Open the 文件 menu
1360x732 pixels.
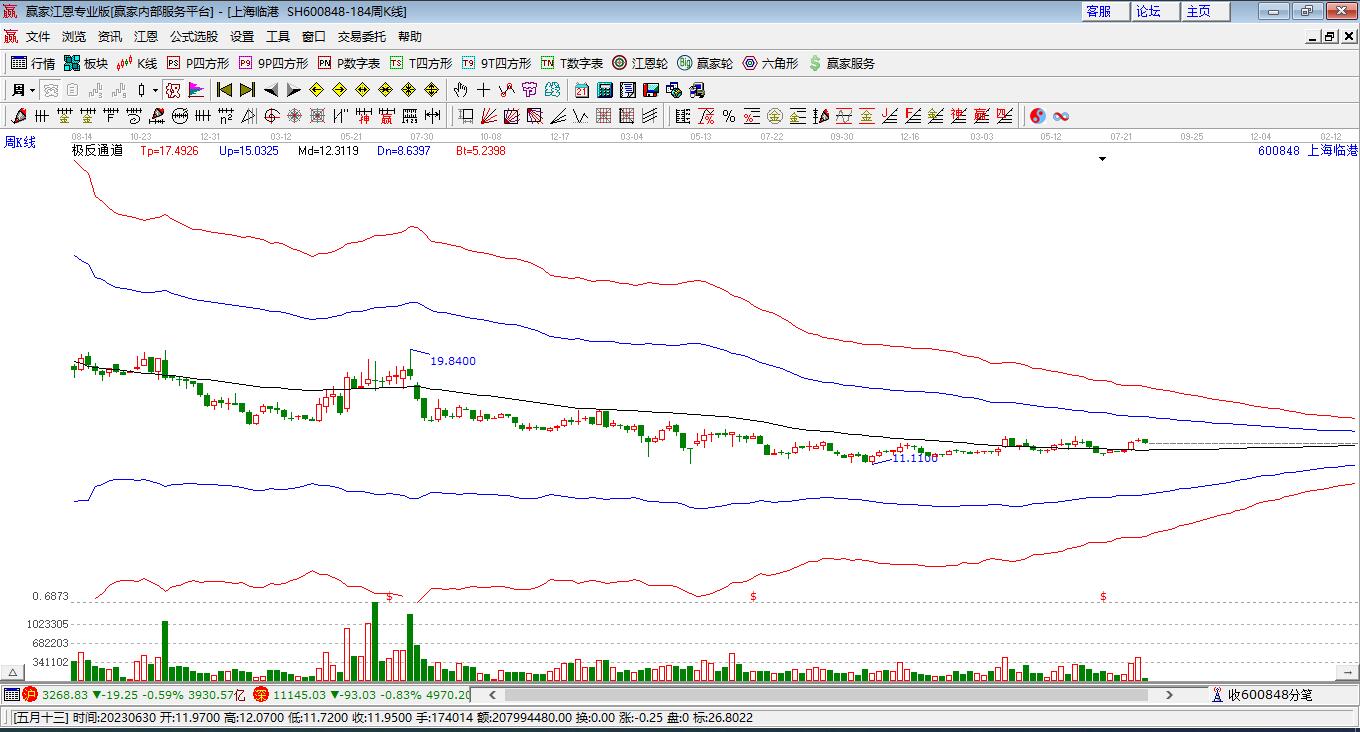click(x=38, y=36)
